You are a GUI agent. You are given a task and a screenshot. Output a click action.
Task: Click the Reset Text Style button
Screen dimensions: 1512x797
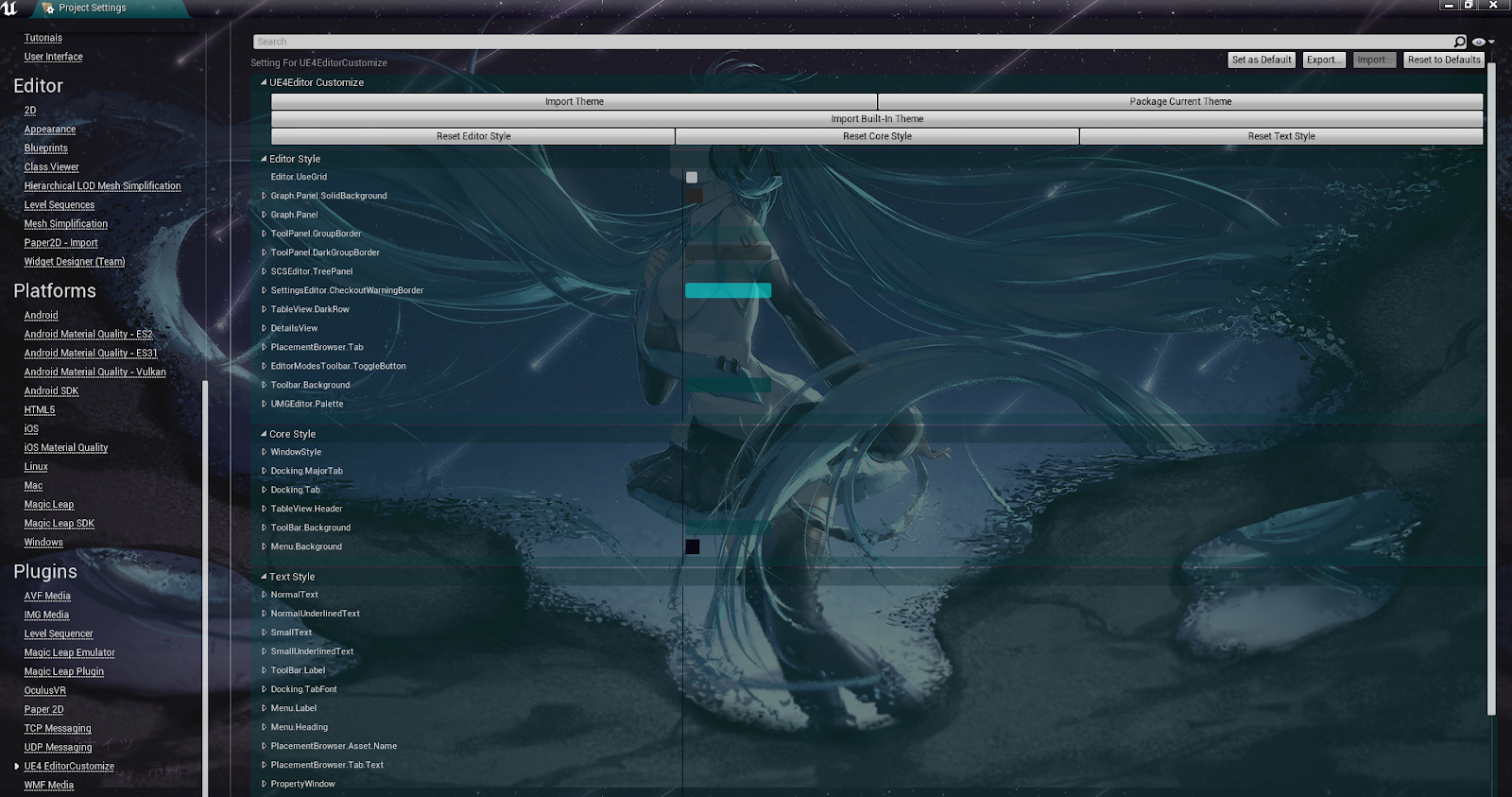click(1281, 136)
